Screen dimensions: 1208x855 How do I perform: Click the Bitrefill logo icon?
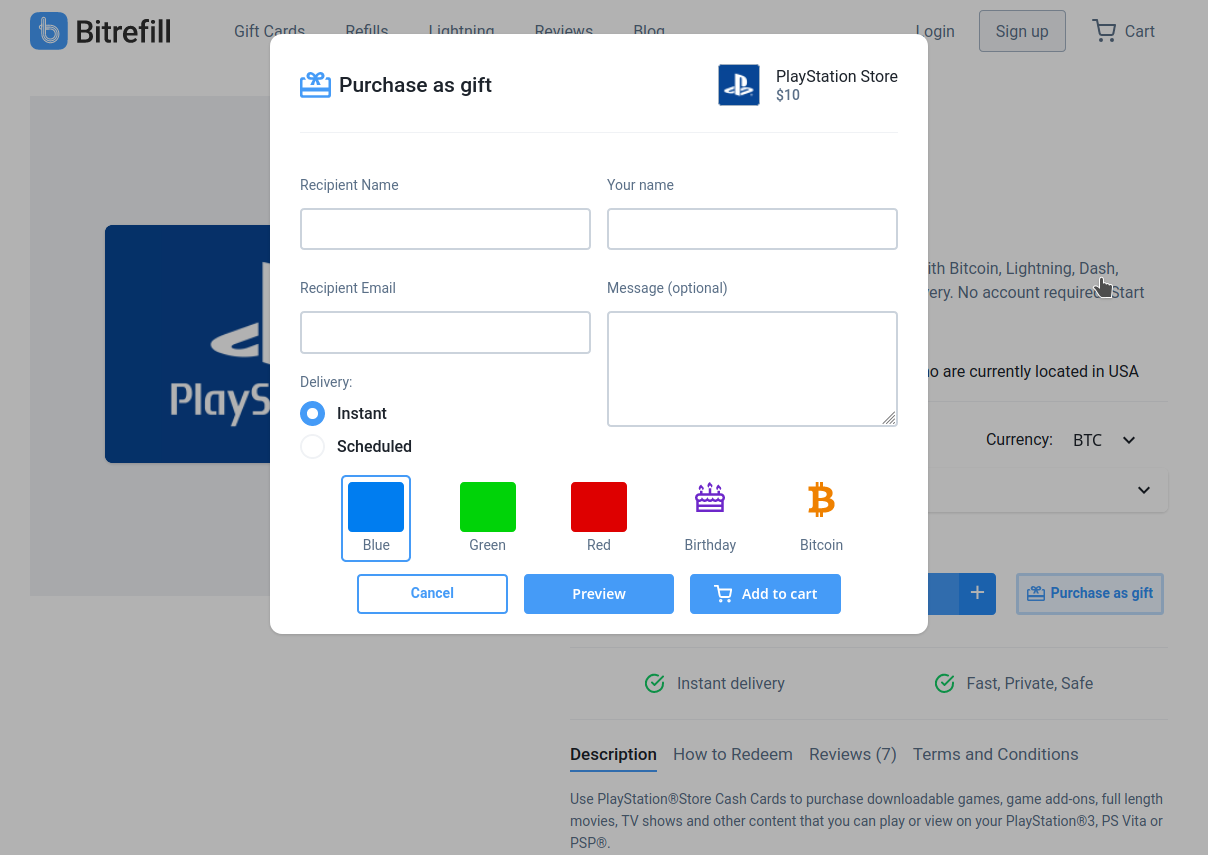click(49, 31)
